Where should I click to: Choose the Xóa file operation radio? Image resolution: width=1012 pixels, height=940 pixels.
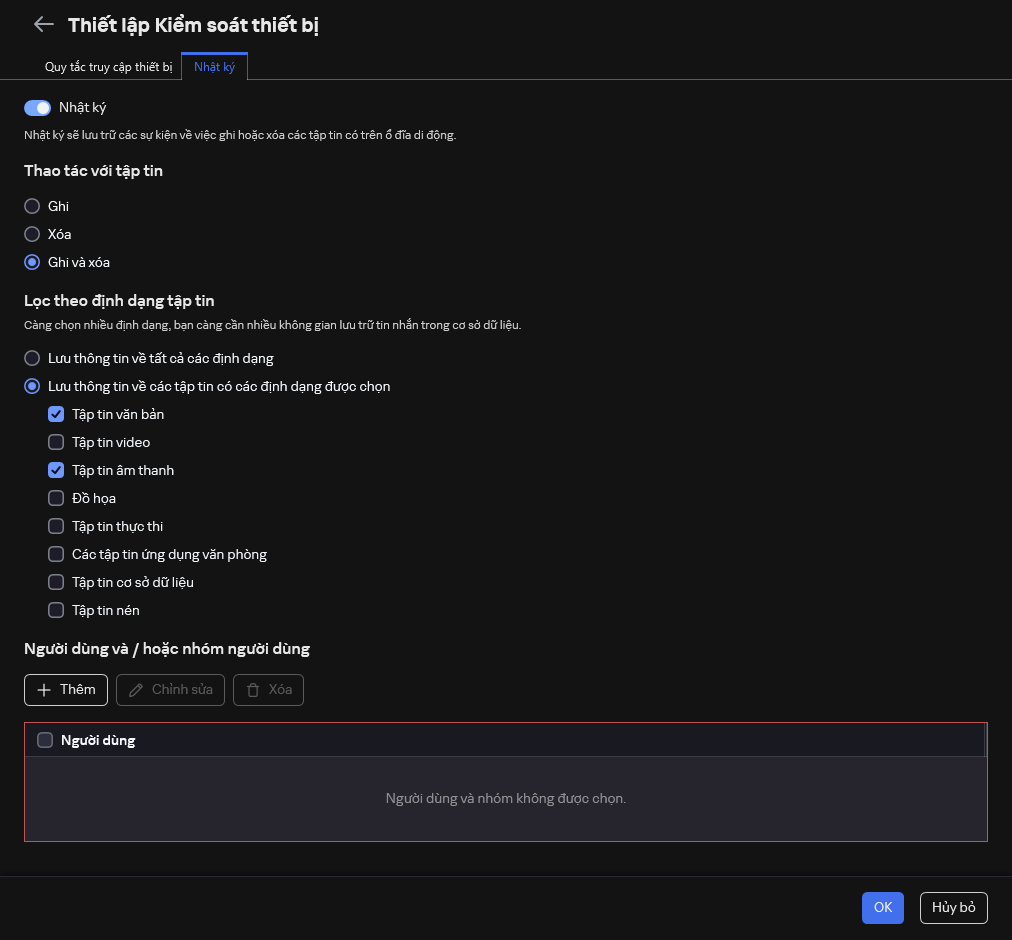[32, 234]
